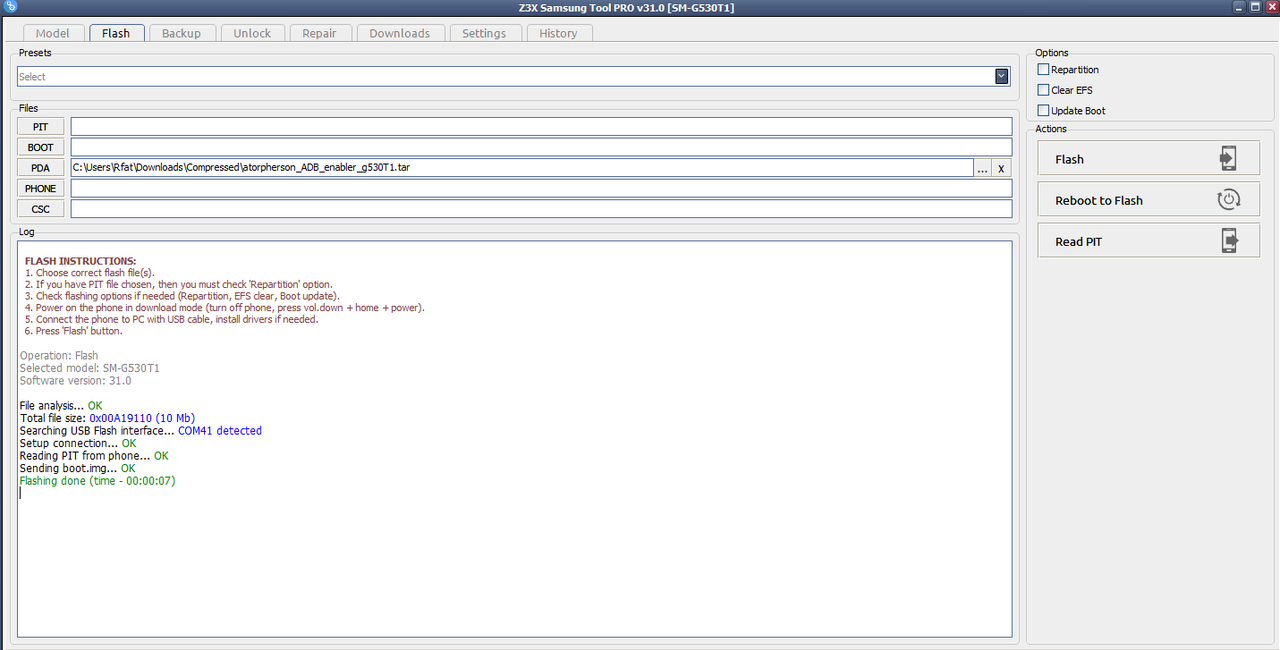The height and width of the screenshot is (650, 1280).
Task: Click the CSC file button
Action: point(40,209)
